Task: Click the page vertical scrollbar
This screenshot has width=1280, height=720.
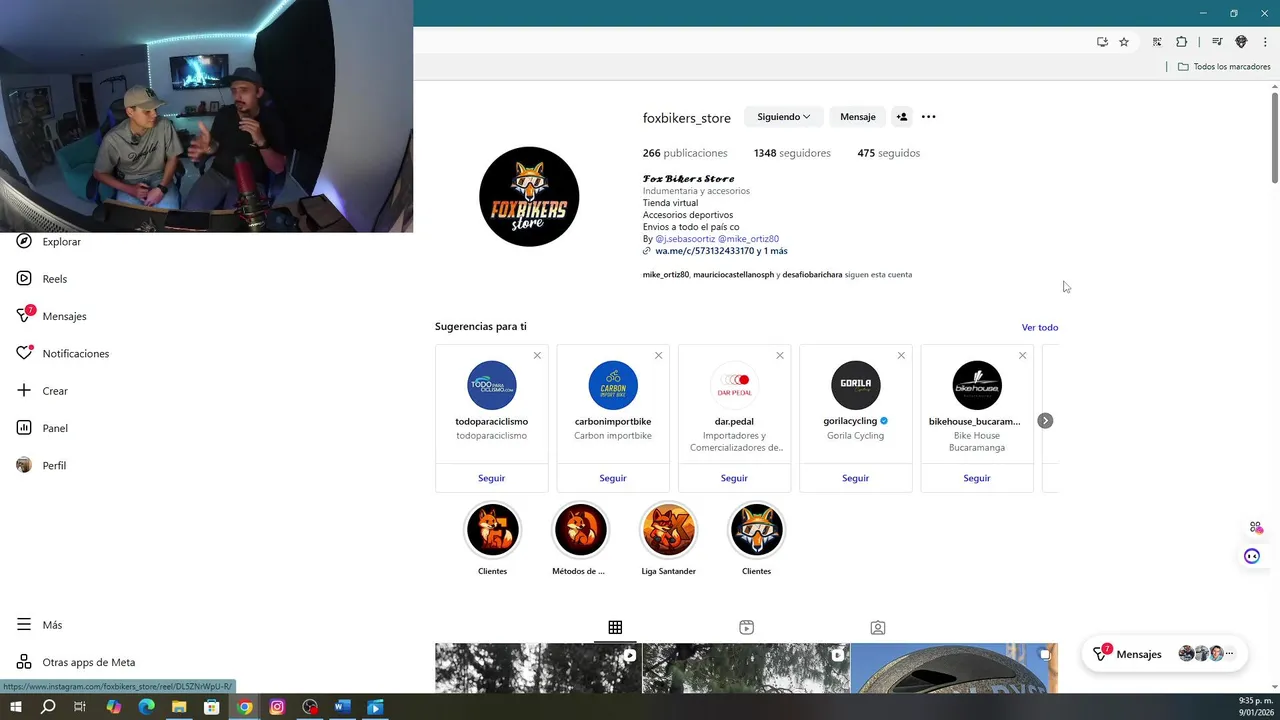Action: [x=1275, y=138]
